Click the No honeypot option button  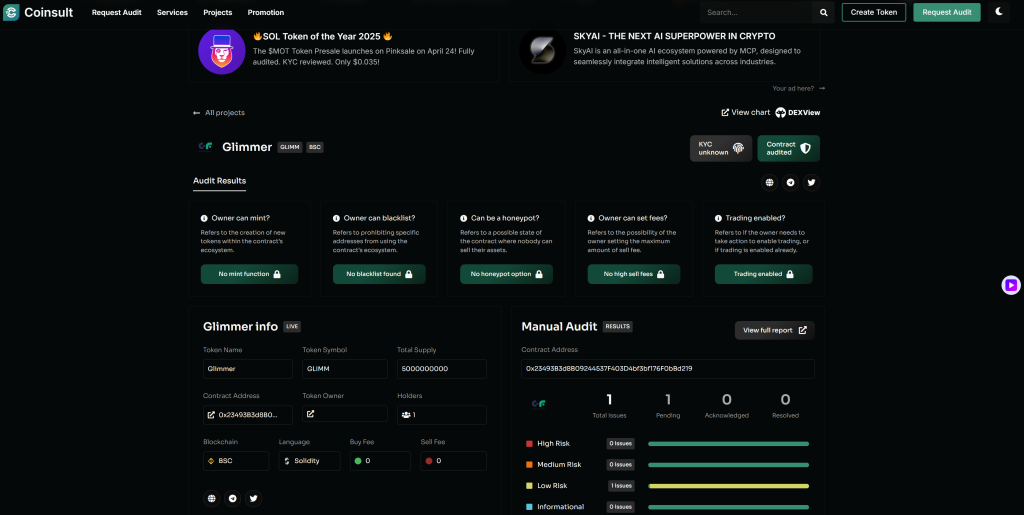coord(507,274)
